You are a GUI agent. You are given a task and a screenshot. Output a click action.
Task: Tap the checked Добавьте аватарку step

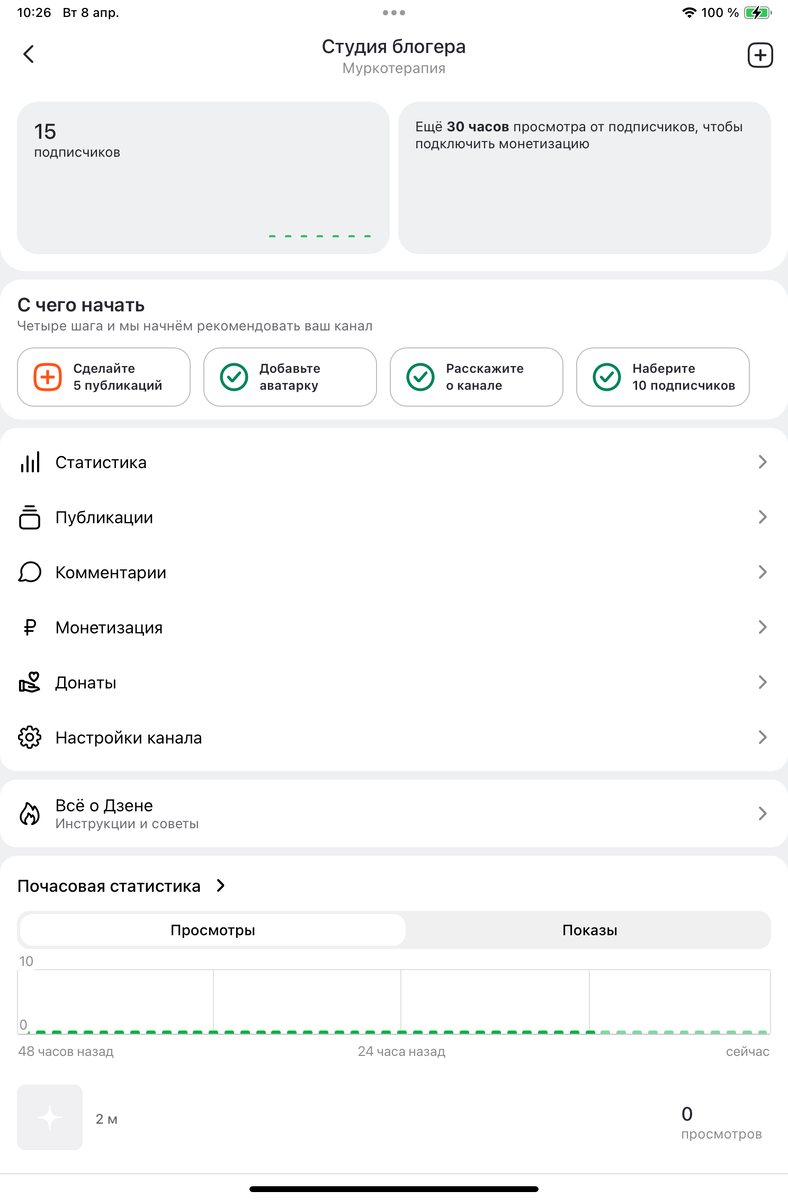tap(290, 377)
